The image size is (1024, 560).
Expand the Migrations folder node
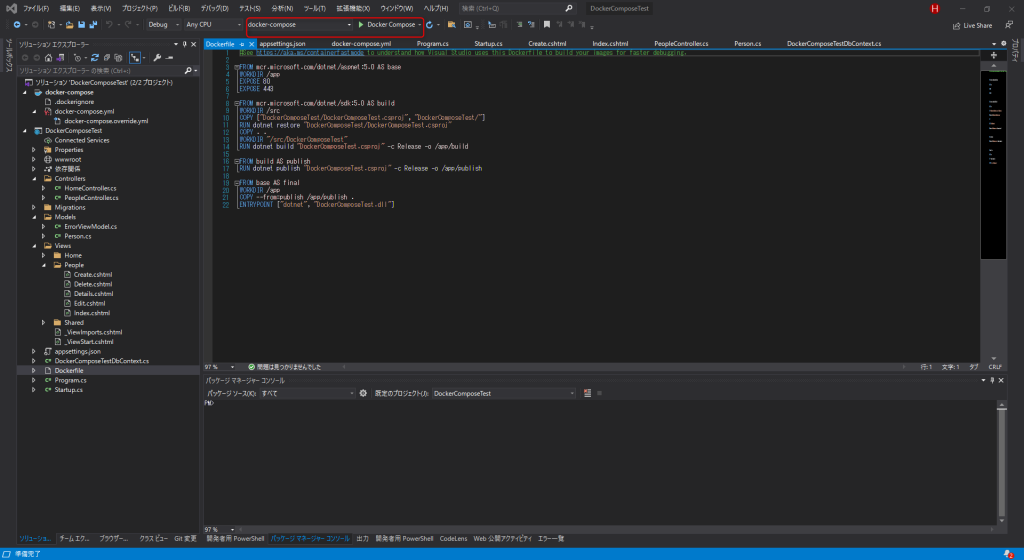point(34,207)
